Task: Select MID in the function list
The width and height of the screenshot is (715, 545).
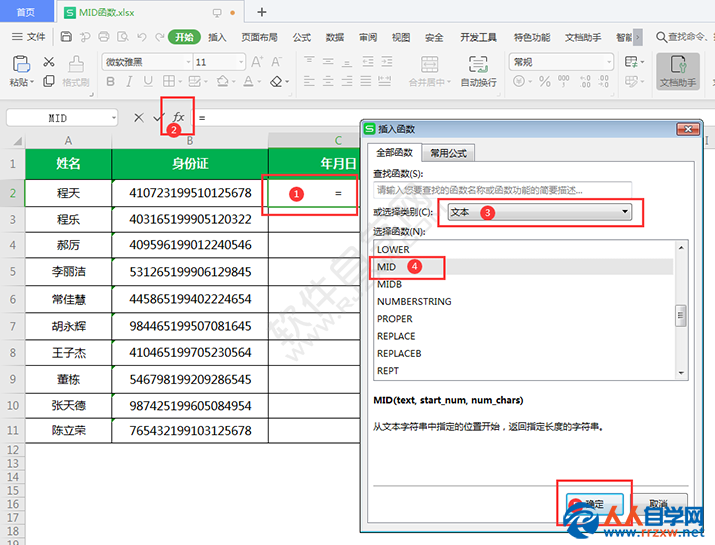Action: tap(523, 267)
